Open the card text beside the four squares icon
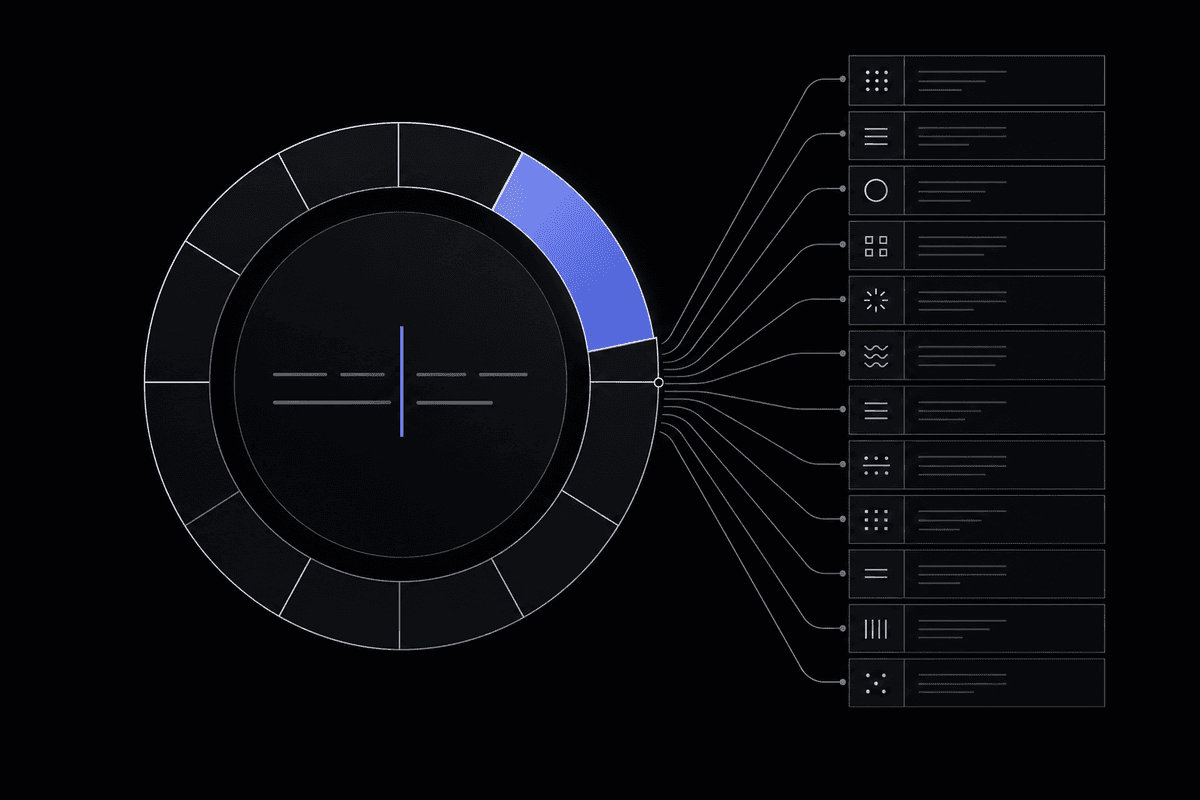Screen dimensions: 1200x800 tap(962, 246)
